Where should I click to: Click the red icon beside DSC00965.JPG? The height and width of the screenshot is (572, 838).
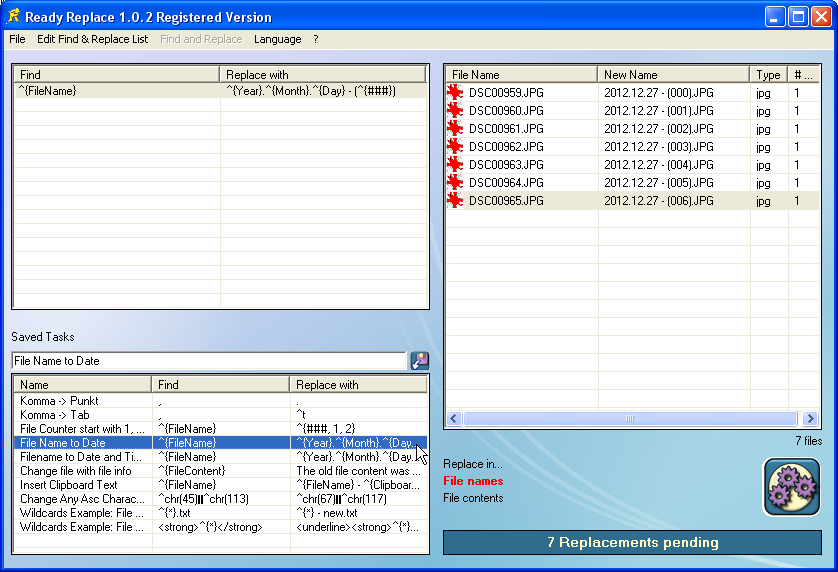tap(456, 201)
